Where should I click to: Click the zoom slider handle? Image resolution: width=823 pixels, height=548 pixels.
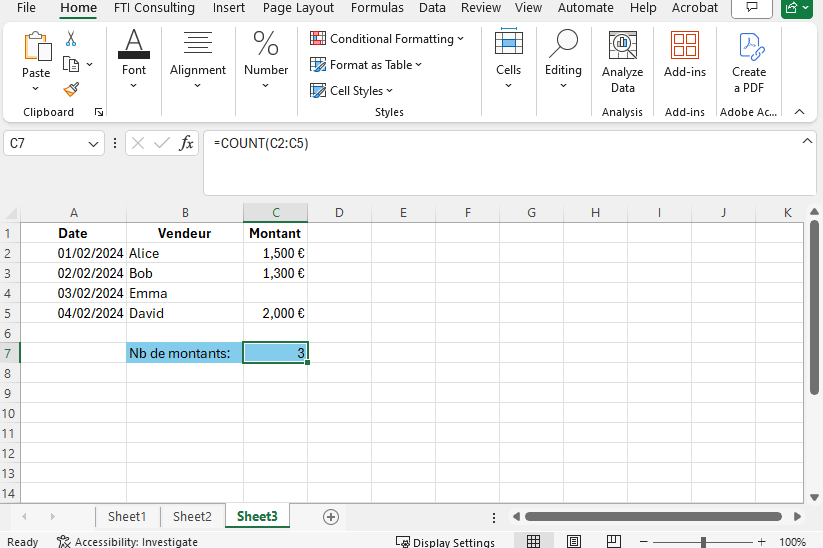pyautogui.click(x=703, y=542)
